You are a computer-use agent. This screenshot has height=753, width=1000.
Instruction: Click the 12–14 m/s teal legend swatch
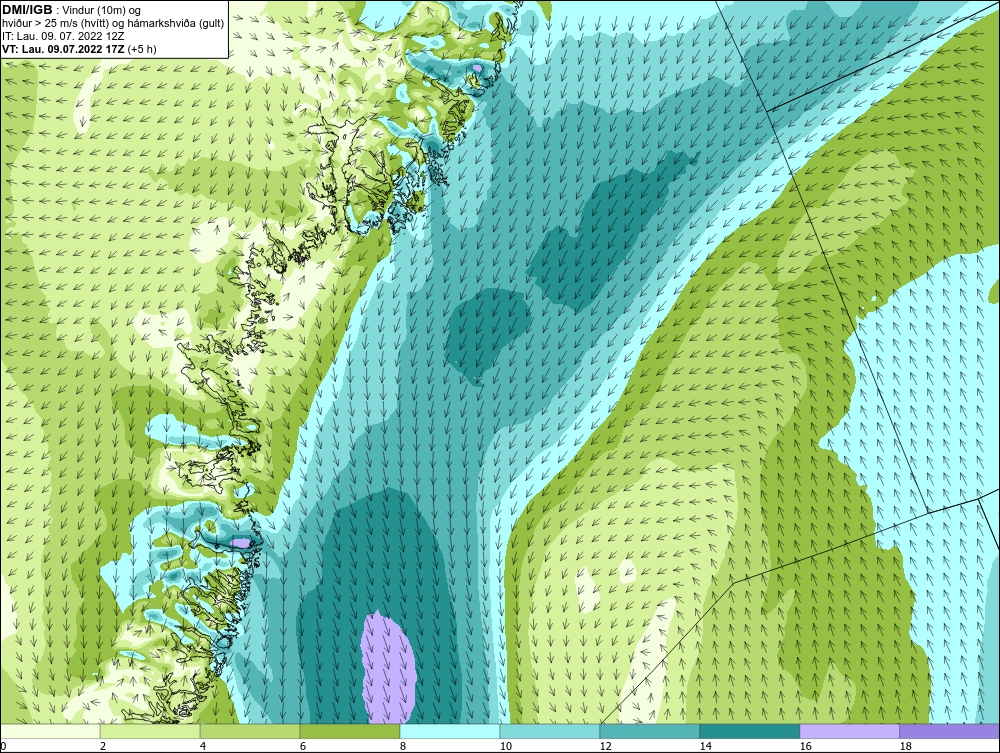click(650, 731)
